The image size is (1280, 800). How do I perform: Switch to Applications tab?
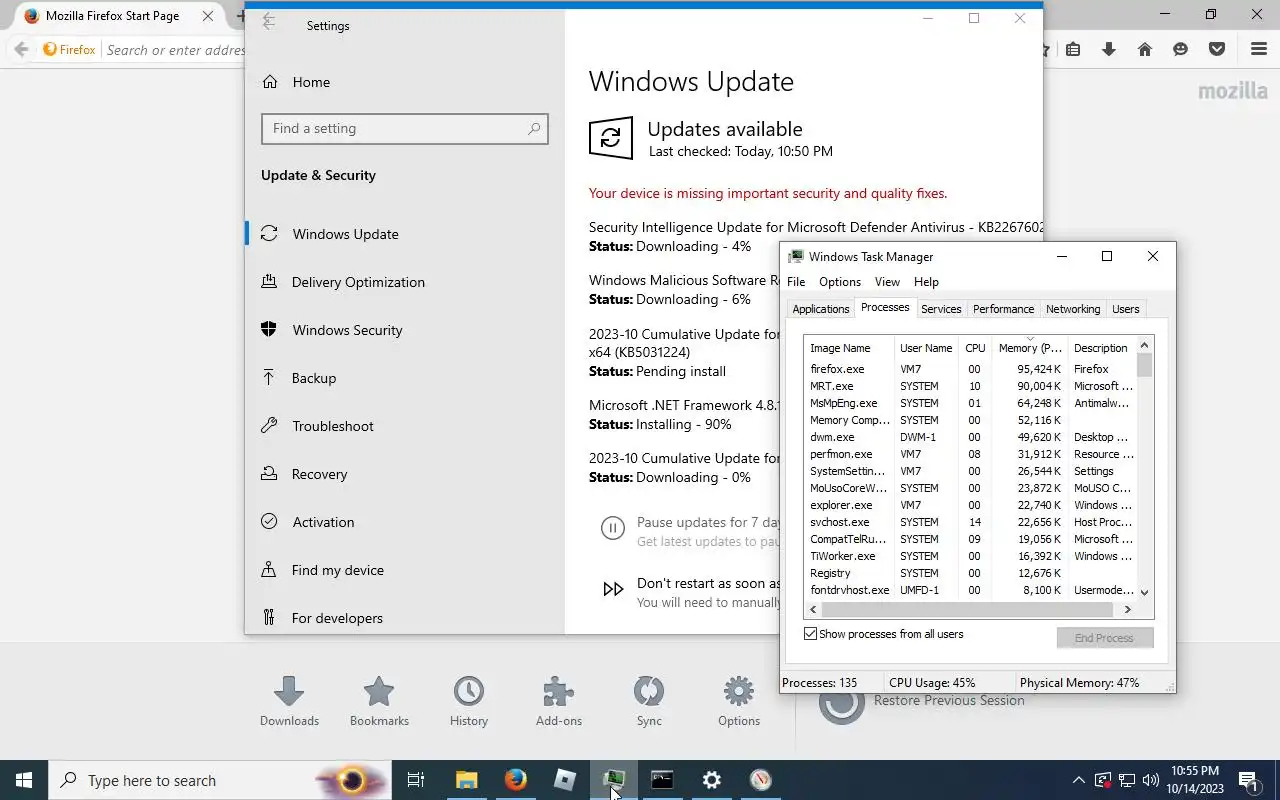pos(821,309)
